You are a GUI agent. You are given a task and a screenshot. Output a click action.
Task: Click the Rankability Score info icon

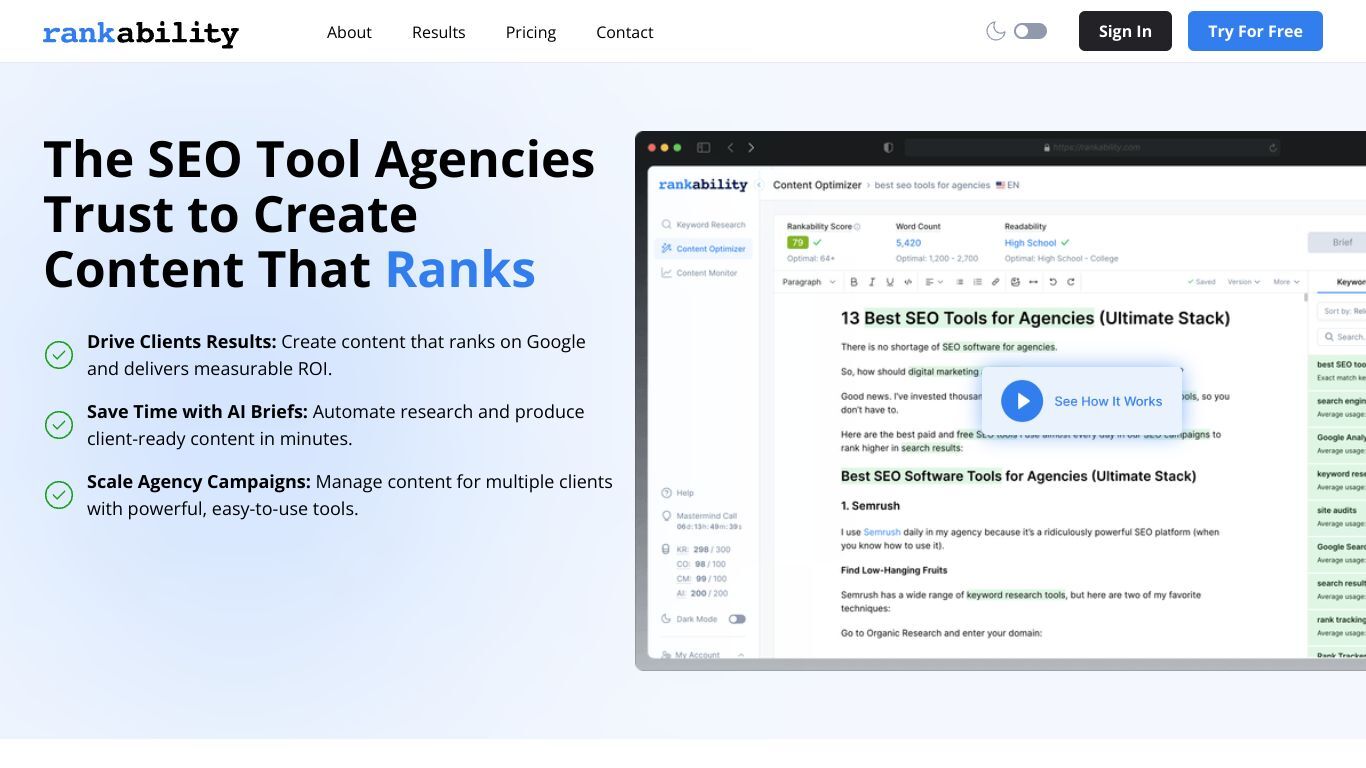(857, 227)
